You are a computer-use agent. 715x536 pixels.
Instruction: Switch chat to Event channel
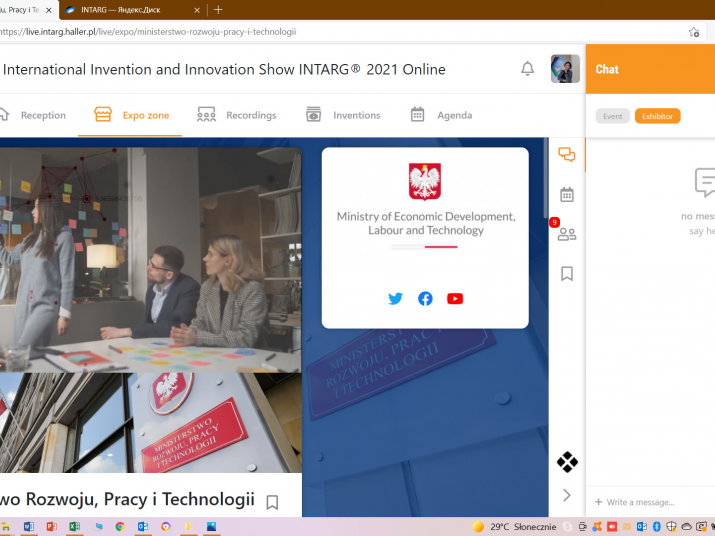[612, 116]
